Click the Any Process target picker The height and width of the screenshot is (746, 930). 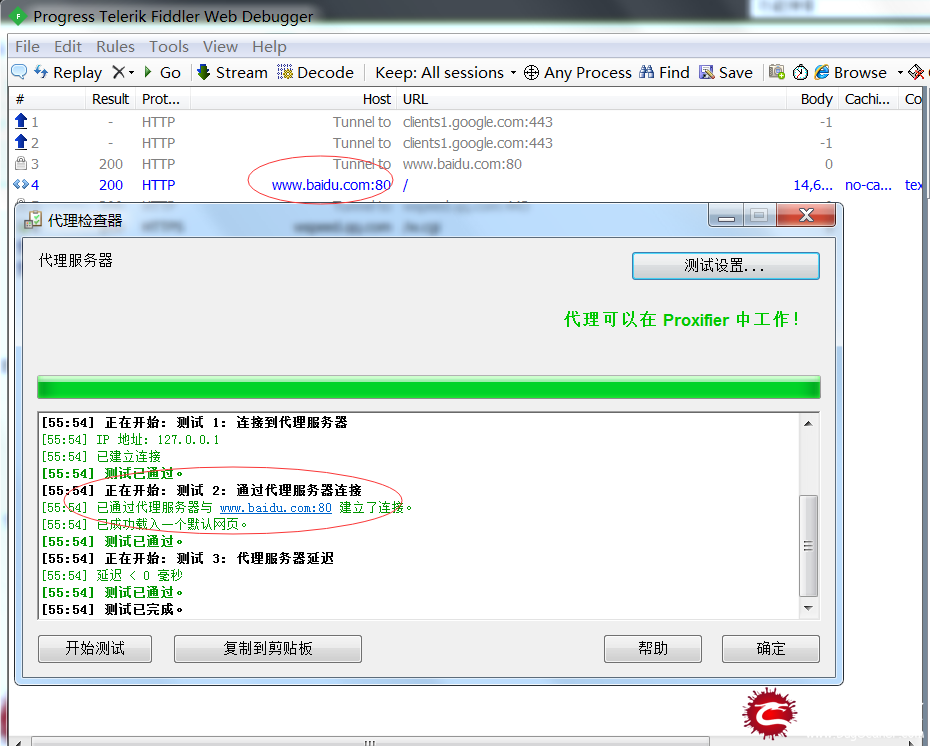click(578, 72)
